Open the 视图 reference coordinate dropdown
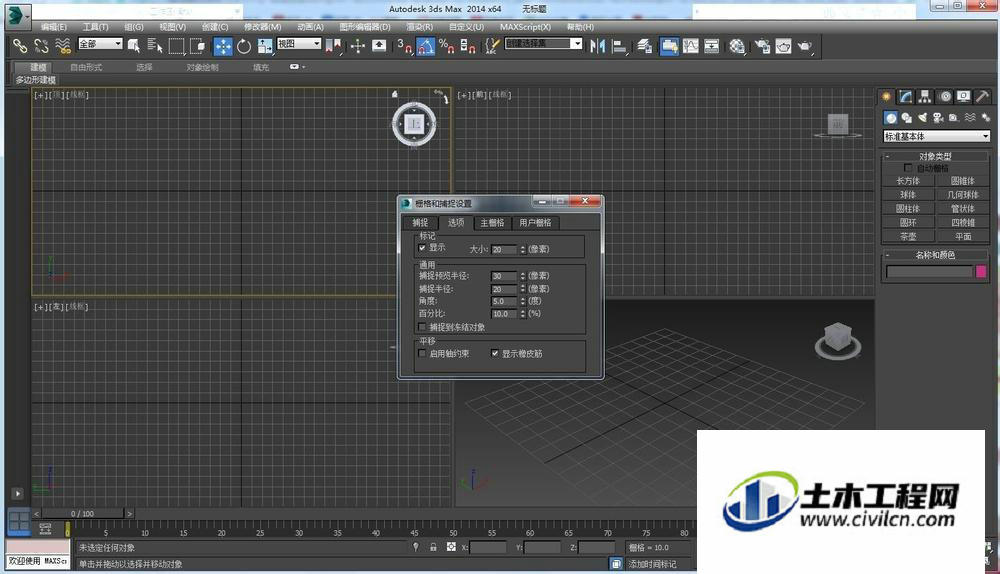The image size is (1000, 574). pyautogui.click(x=298, y=43)
